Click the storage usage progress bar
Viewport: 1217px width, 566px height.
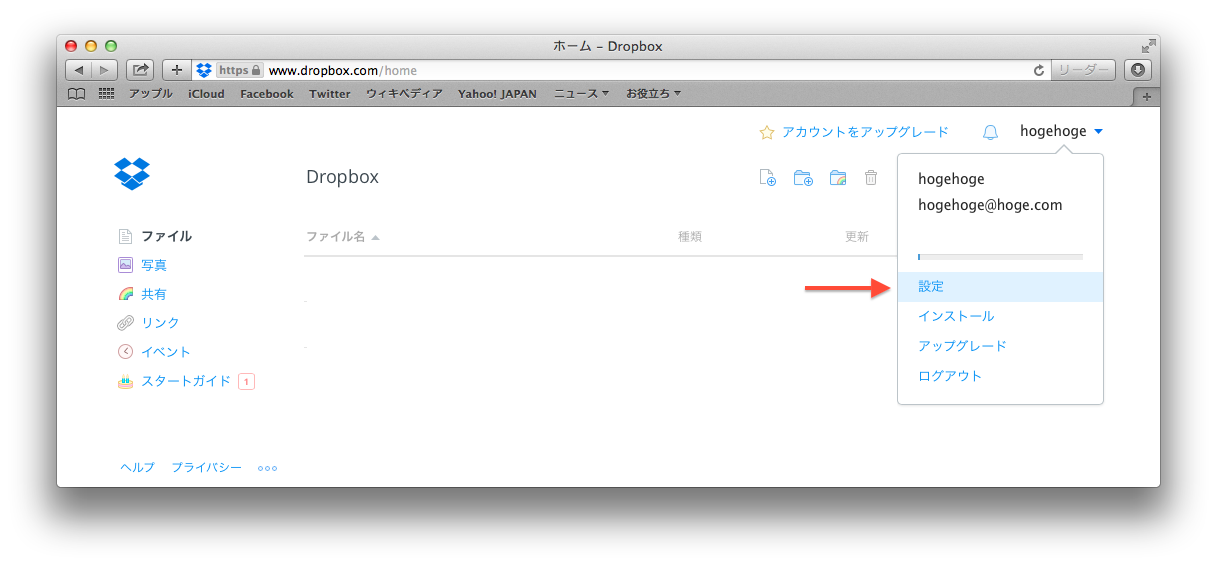coord(1000,257)
